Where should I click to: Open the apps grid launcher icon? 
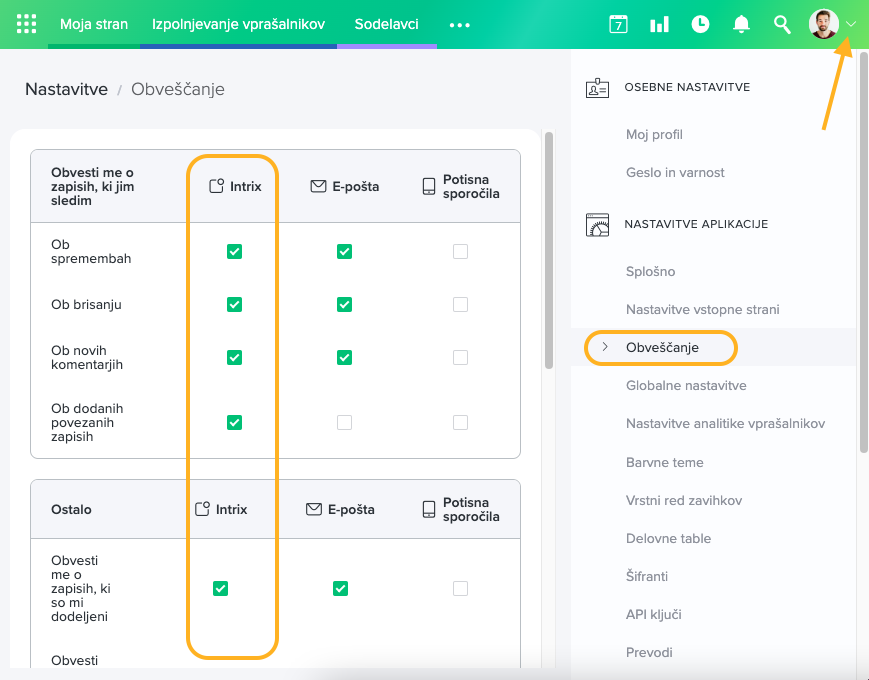coord(27,24)
